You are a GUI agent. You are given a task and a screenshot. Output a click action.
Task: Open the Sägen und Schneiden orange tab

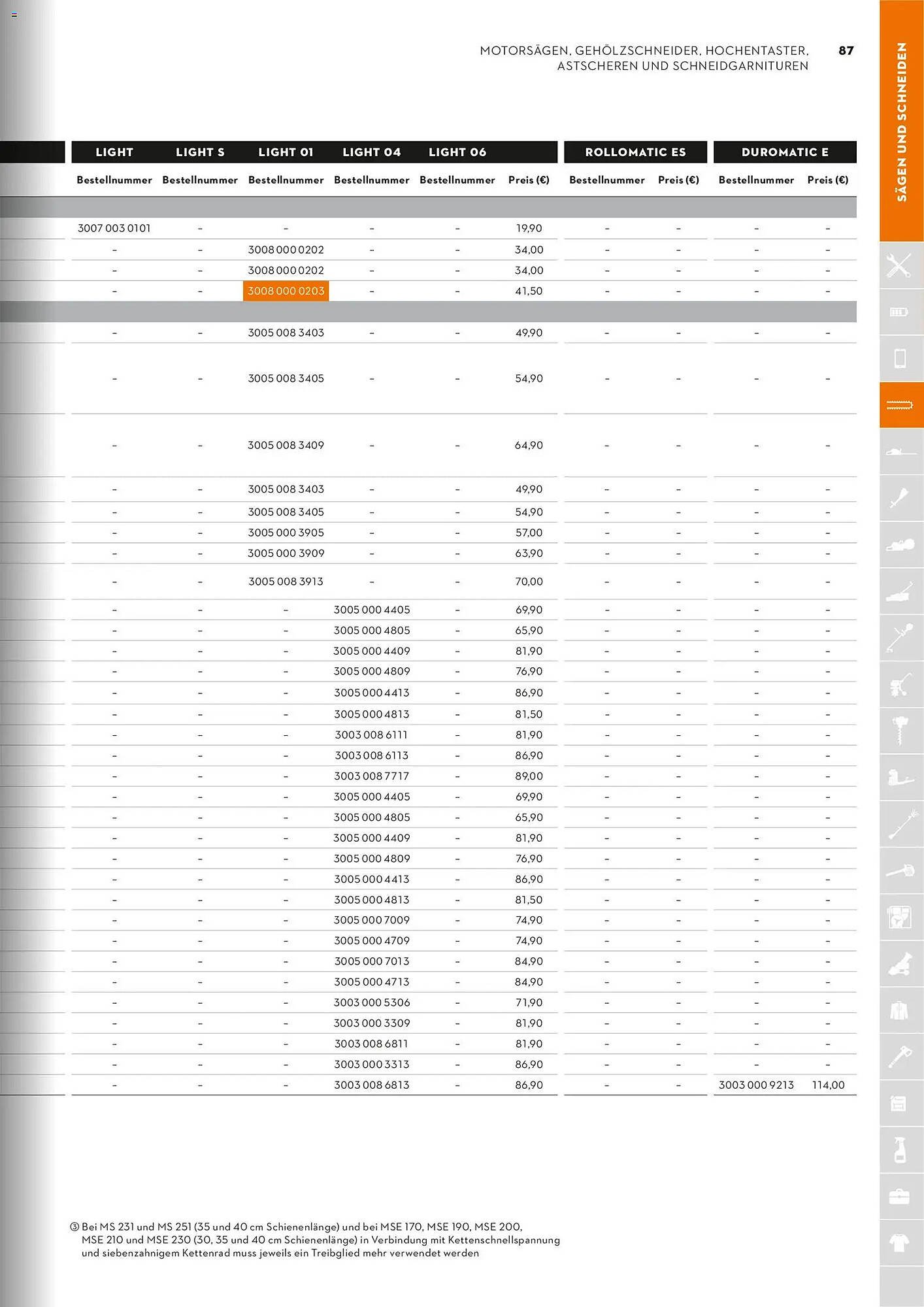point(902,121)
